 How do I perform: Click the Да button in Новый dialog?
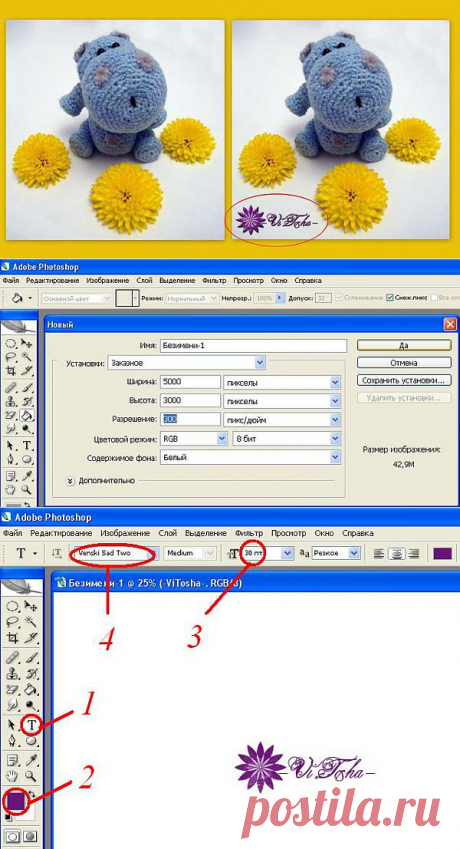point(404,345)
